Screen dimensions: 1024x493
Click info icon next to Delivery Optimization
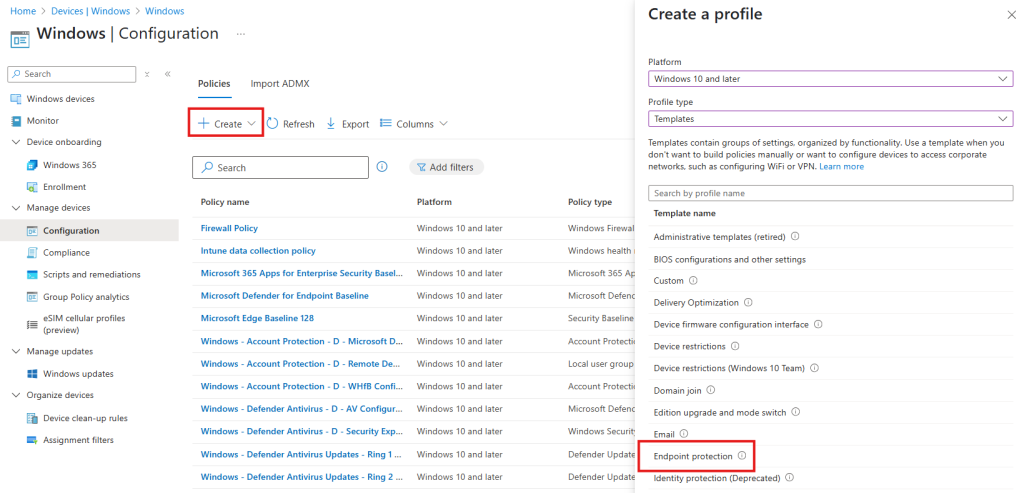pos(748,302)
